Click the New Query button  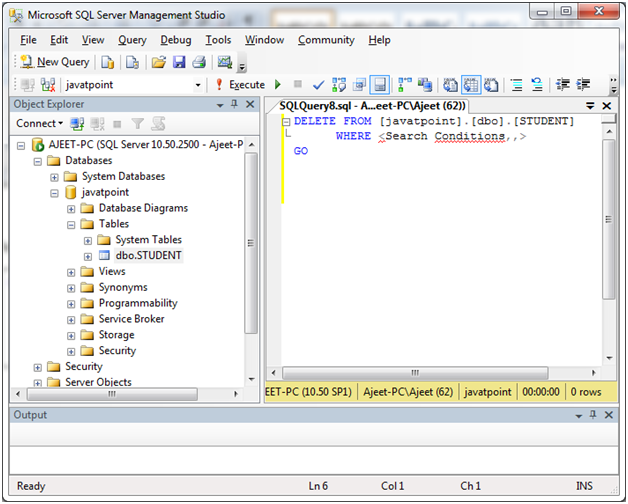click(x=55, y=62)
